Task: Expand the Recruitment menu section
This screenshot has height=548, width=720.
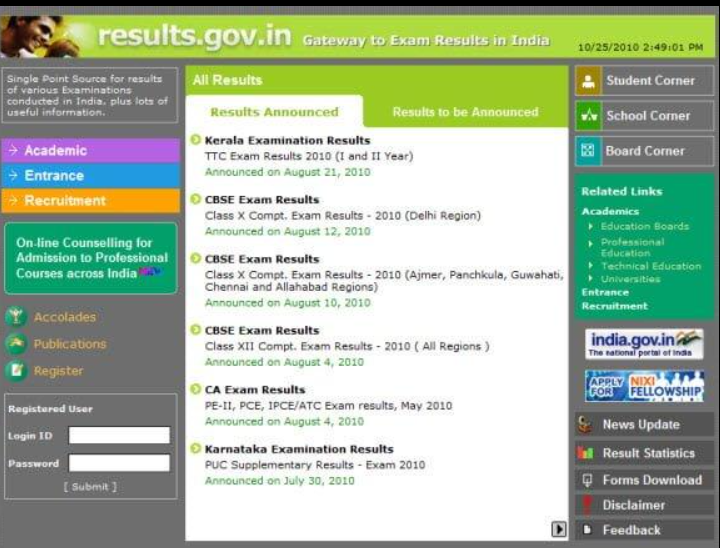Action: point(90,200)
